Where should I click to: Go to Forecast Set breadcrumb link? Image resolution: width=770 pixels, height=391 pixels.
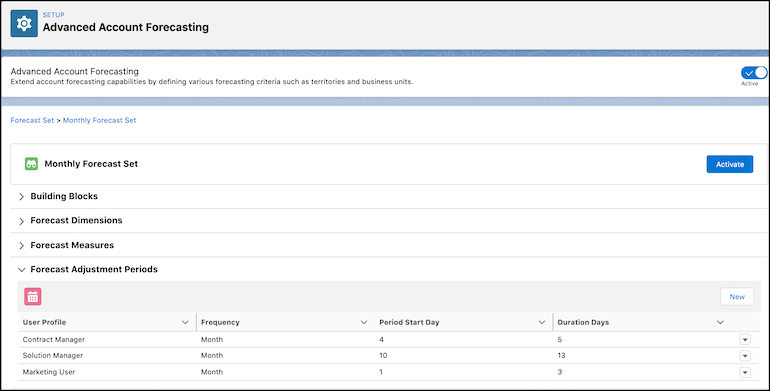point(32,120)
